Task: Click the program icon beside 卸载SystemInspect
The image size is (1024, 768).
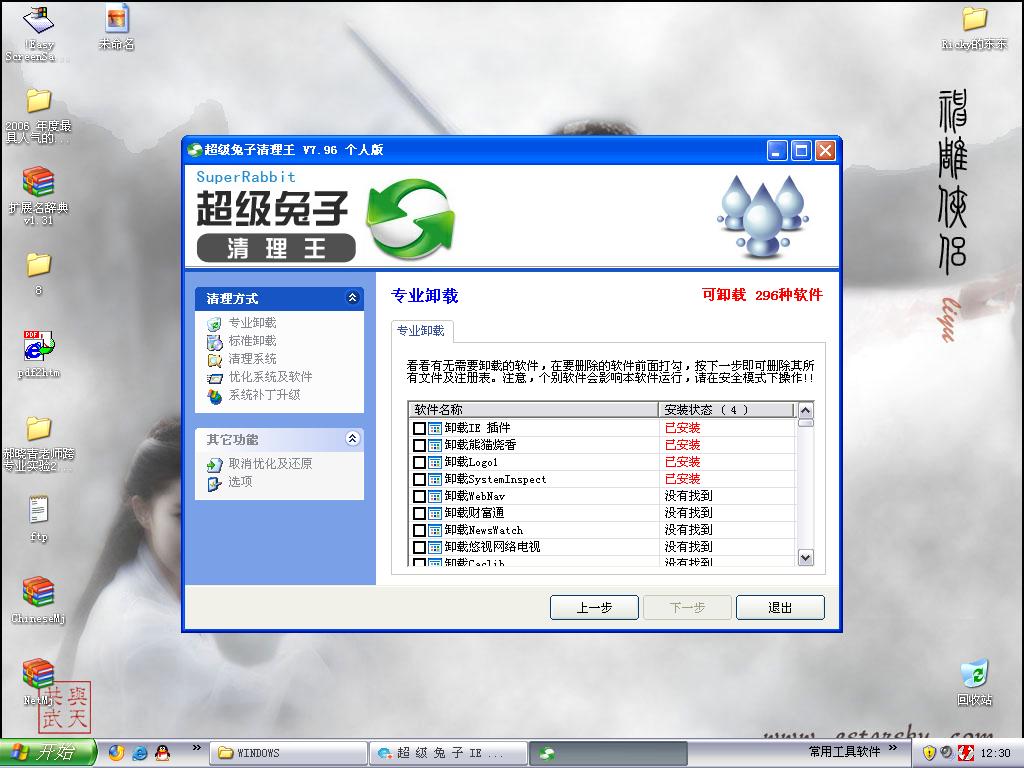Action: click(435, 479)
